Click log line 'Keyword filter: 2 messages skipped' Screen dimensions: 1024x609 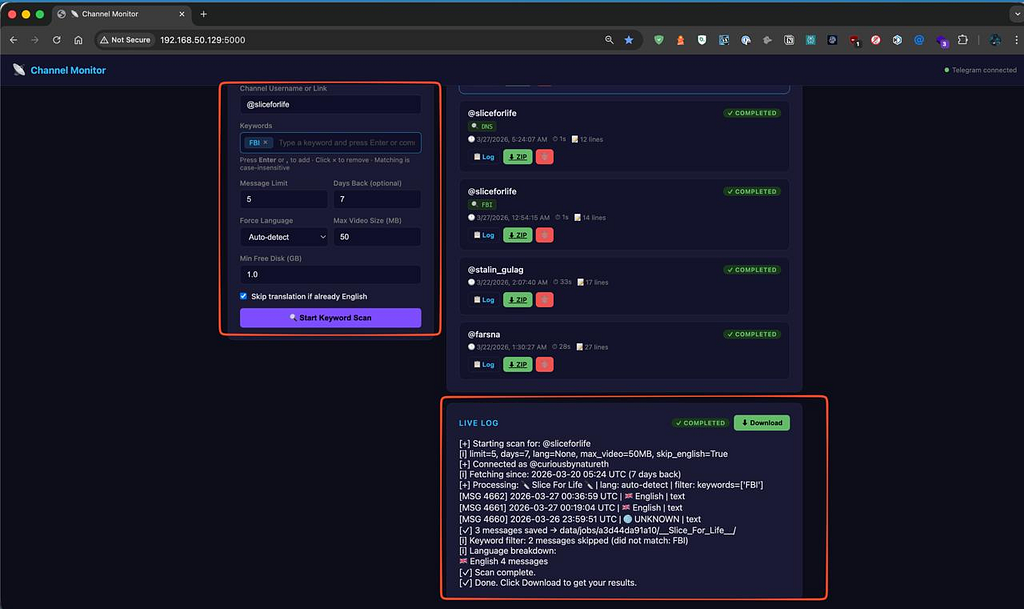(x=574, y=540)
